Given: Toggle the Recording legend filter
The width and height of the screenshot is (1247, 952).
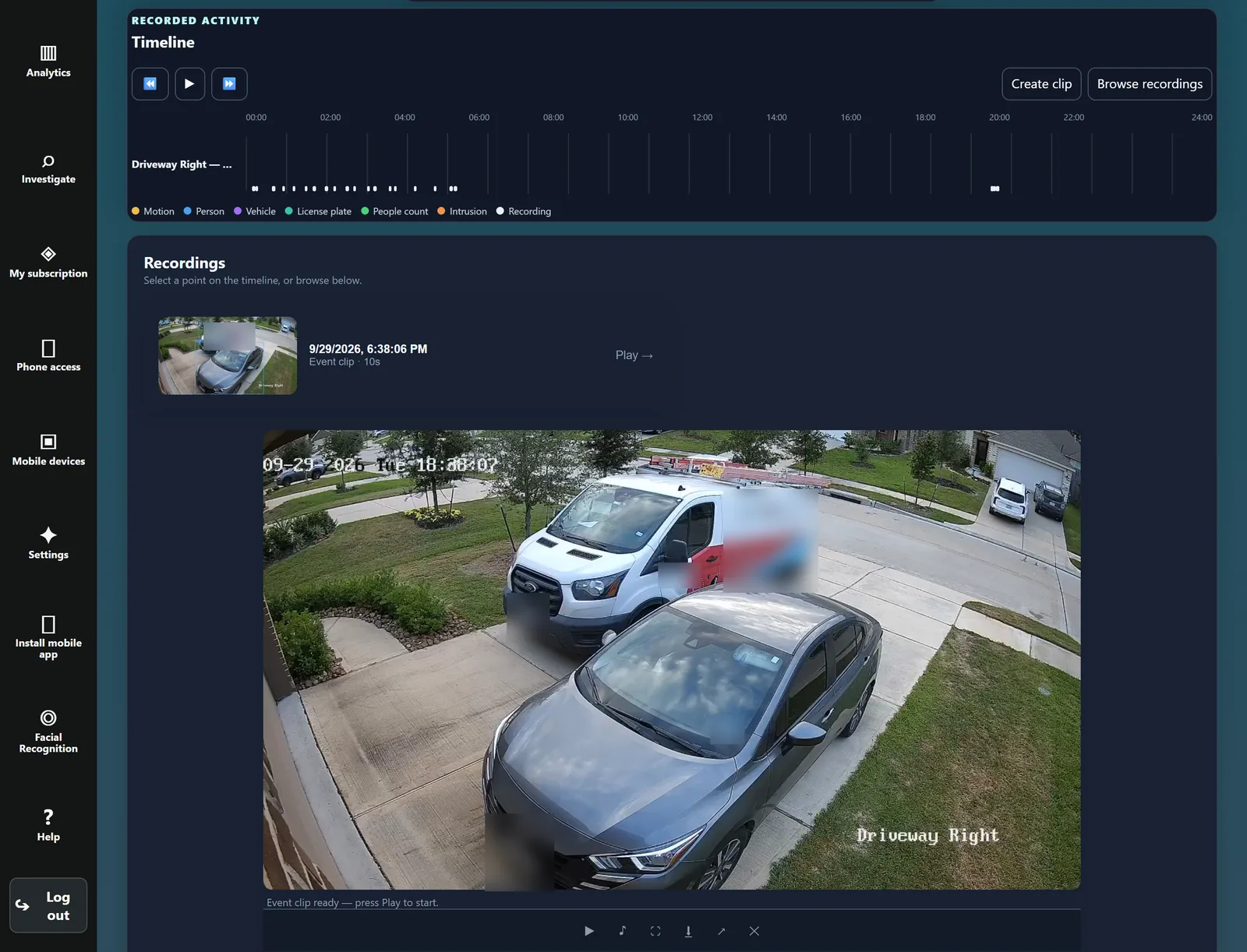Looking at the screenshot, I should coord(524,211).
